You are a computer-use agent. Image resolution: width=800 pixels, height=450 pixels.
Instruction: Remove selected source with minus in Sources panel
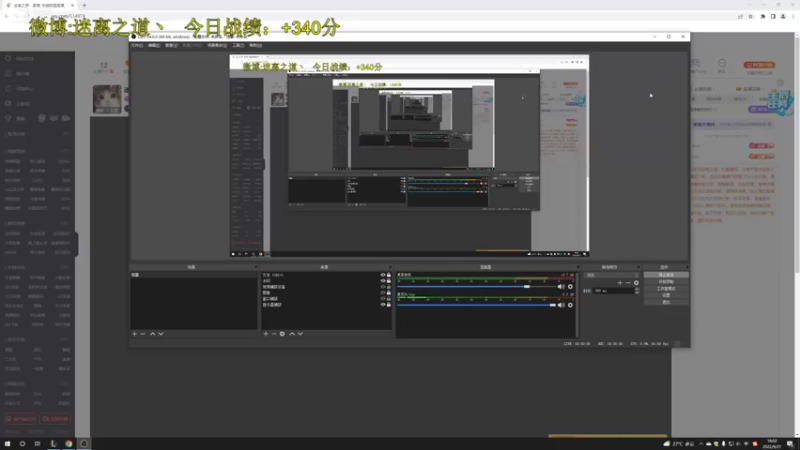(x=274, y=334)
